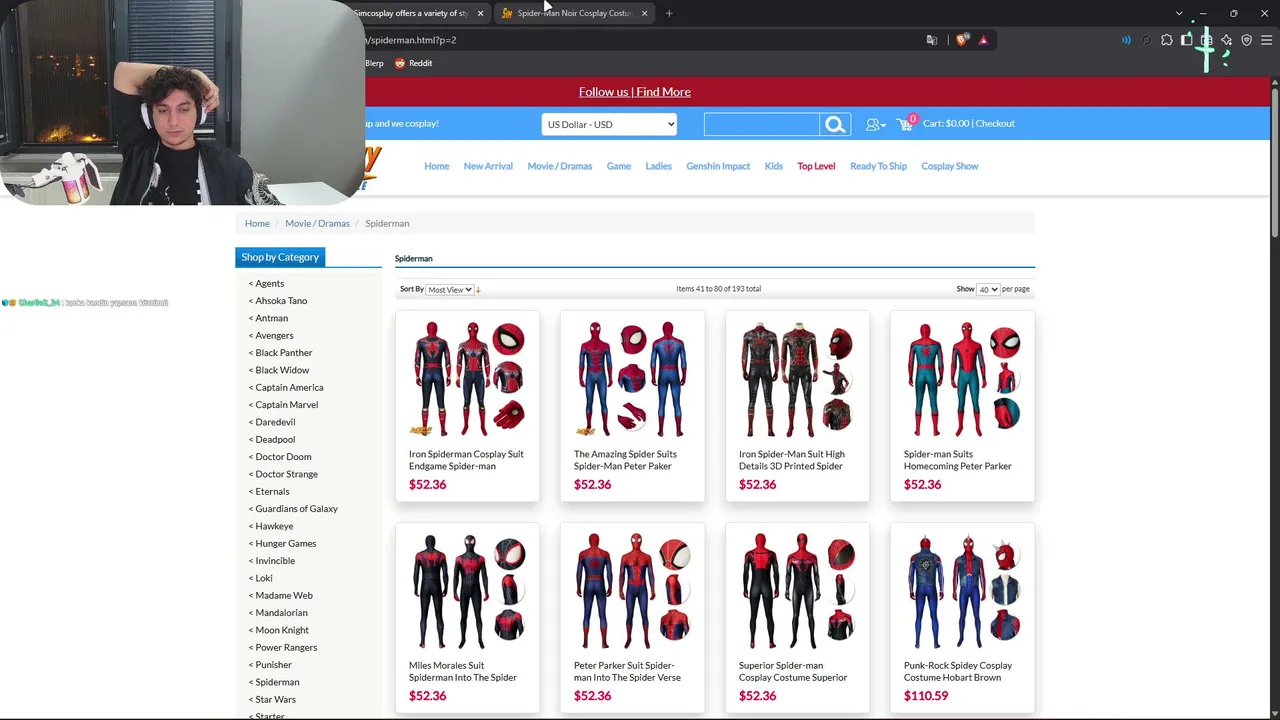Open the Homecoming Peter Parker suit thumbnail

(x=962, y=379)
